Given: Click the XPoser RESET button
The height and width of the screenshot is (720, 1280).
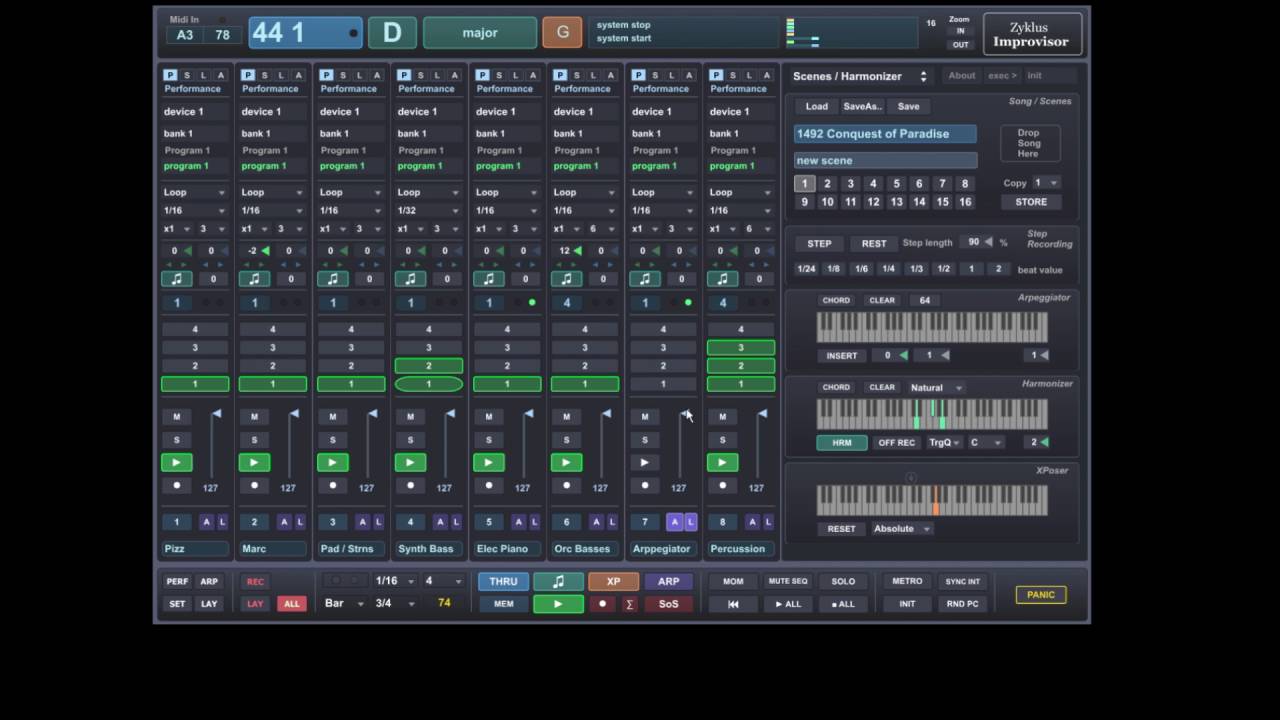Looking at the screenshot, I should tap(841, 529).
